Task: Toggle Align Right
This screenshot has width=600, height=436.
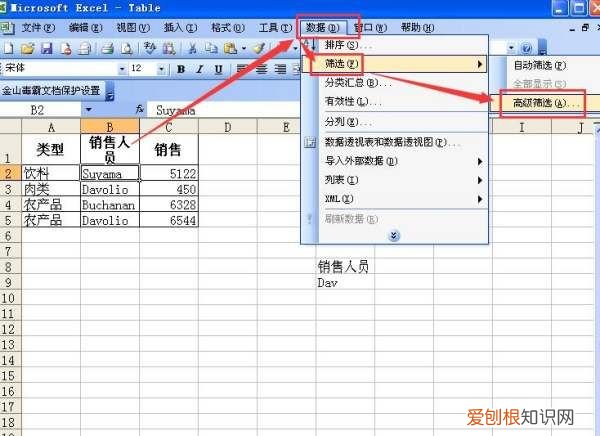Action: point(280,69)
